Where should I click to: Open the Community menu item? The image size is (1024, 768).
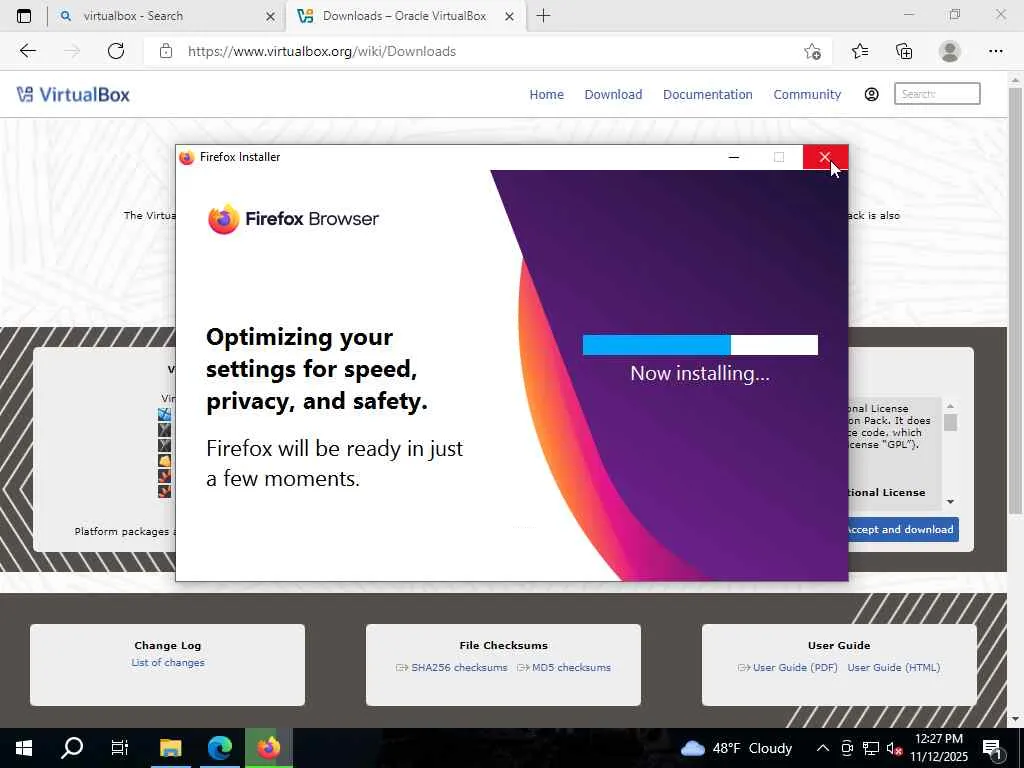[x=807, y=95]
